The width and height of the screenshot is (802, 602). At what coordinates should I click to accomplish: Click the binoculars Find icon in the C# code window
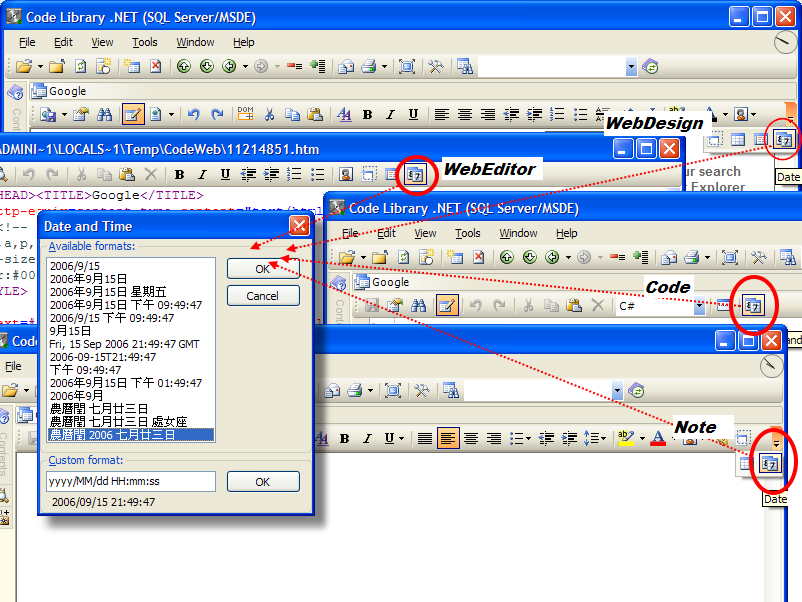pos(418,306)
